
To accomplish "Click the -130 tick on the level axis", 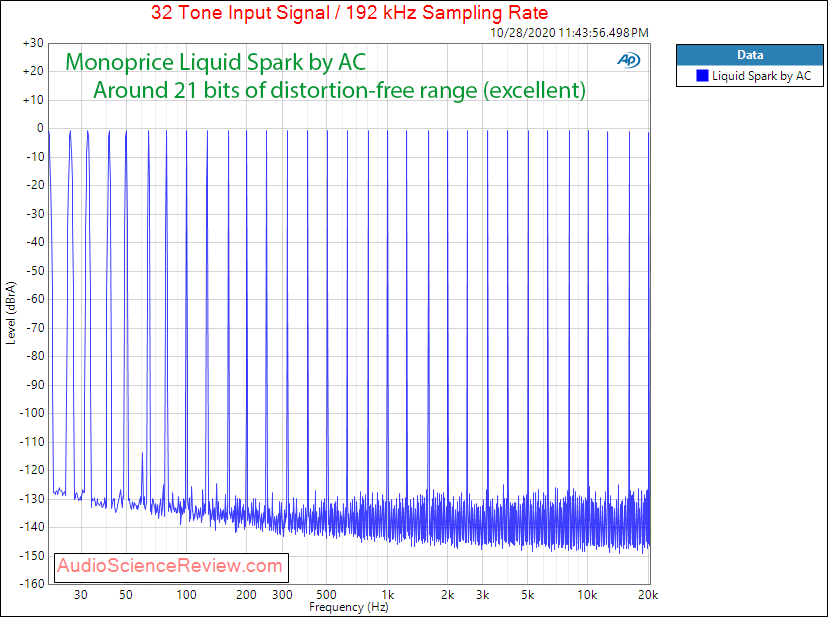I will tap(32, 499).
